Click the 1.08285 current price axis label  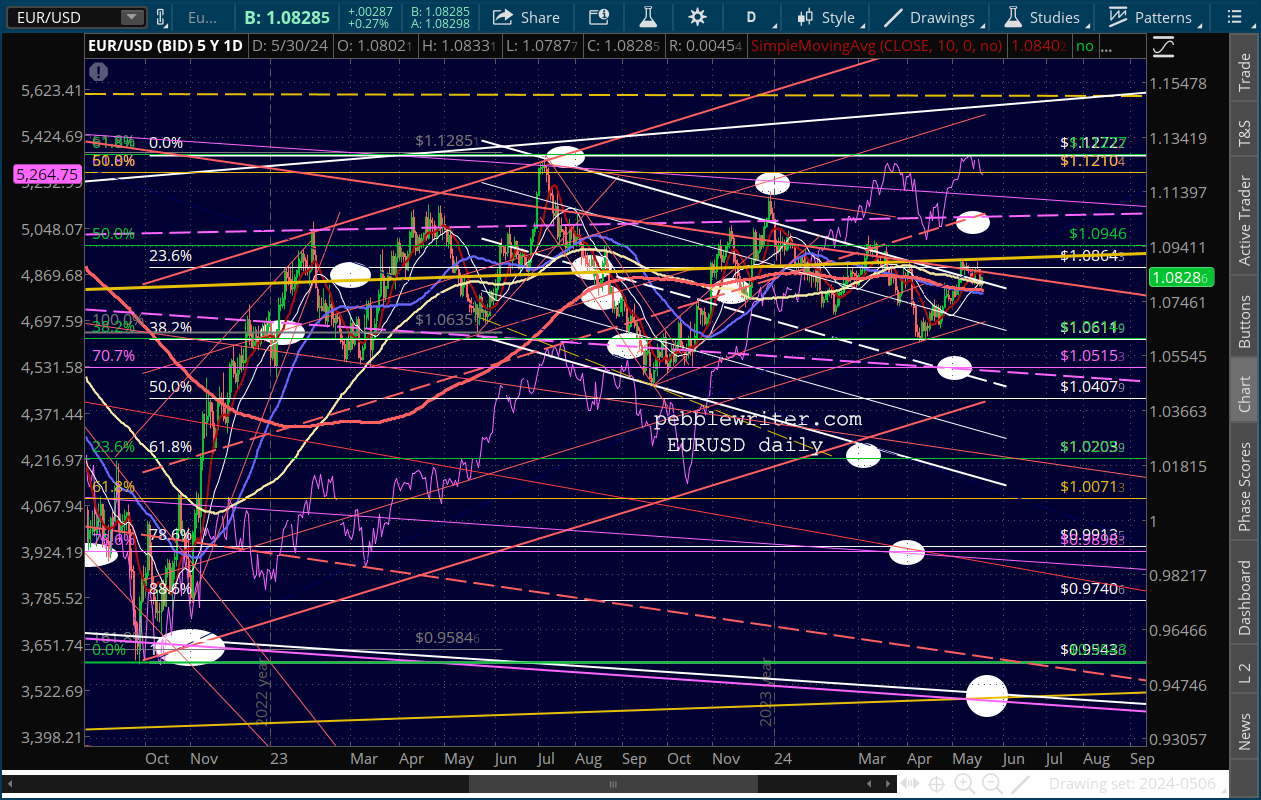pos(1181,279)
